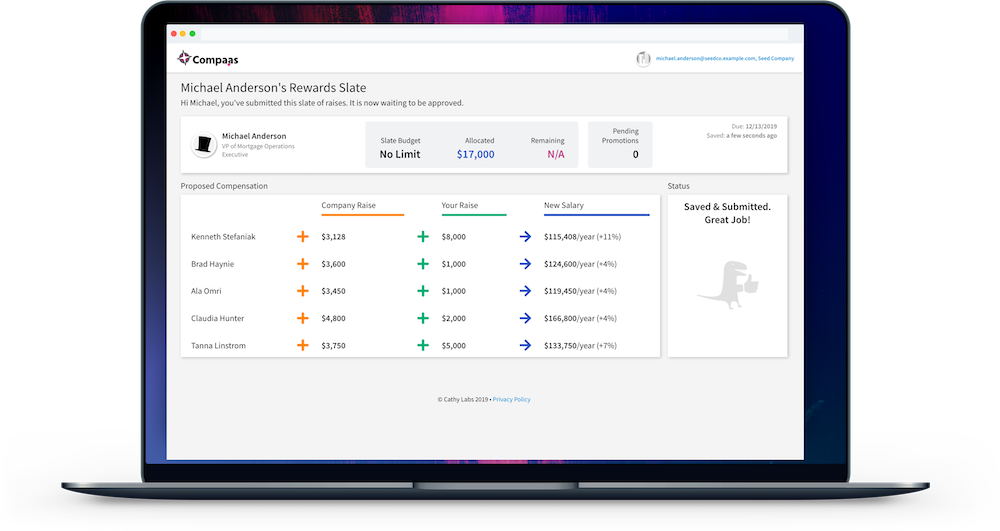This screenshot has height=531, width=1000.
Task: Click orange plus icon for Claudia Hunter
Action: click(303, 318)
